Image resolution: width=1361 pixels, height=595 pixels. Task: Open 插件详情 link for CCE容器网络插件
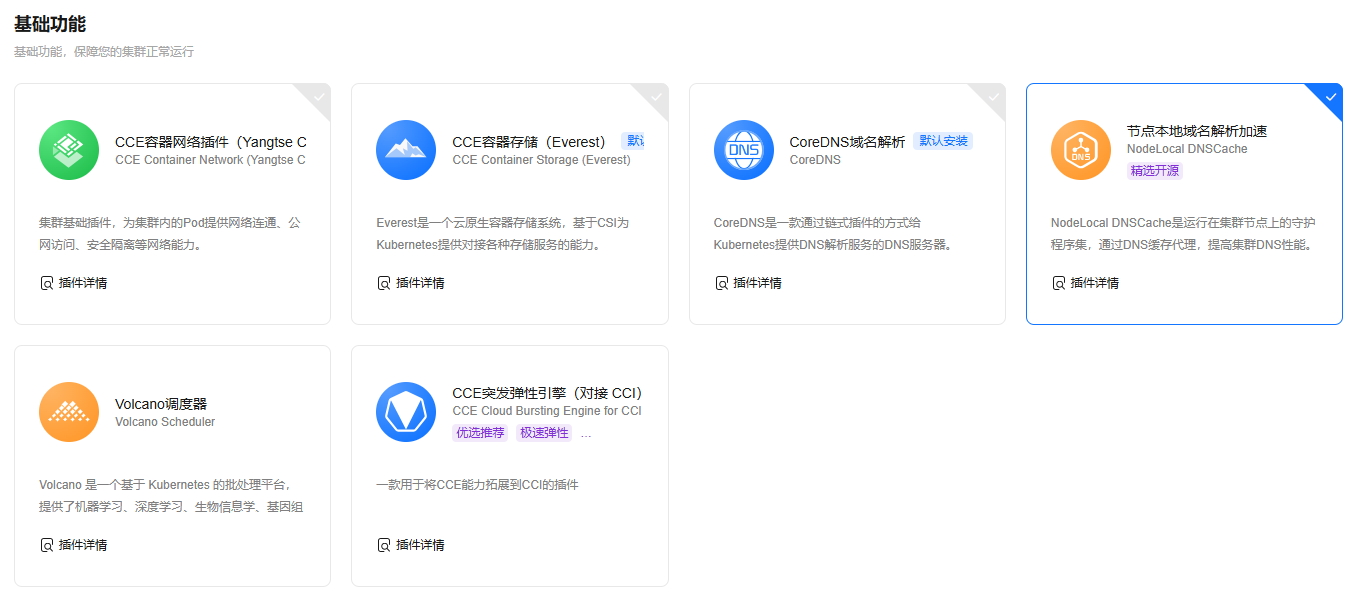coord(83,283)
